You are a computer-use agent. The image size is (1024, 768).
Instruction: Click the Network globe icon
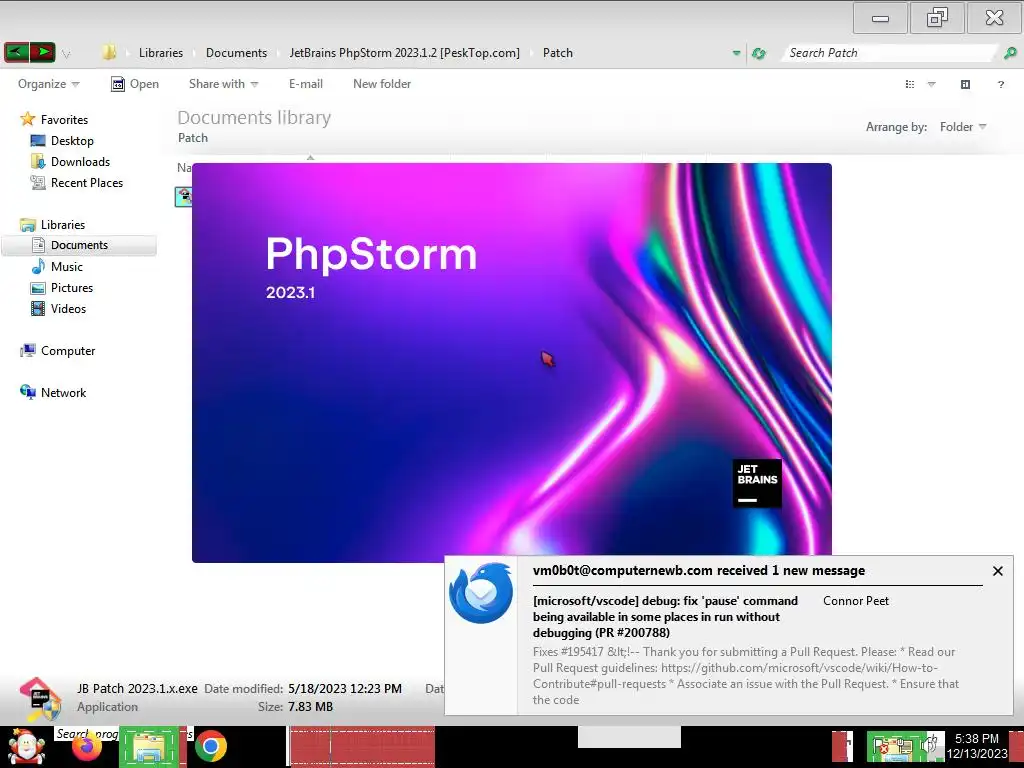click(27, 392)
